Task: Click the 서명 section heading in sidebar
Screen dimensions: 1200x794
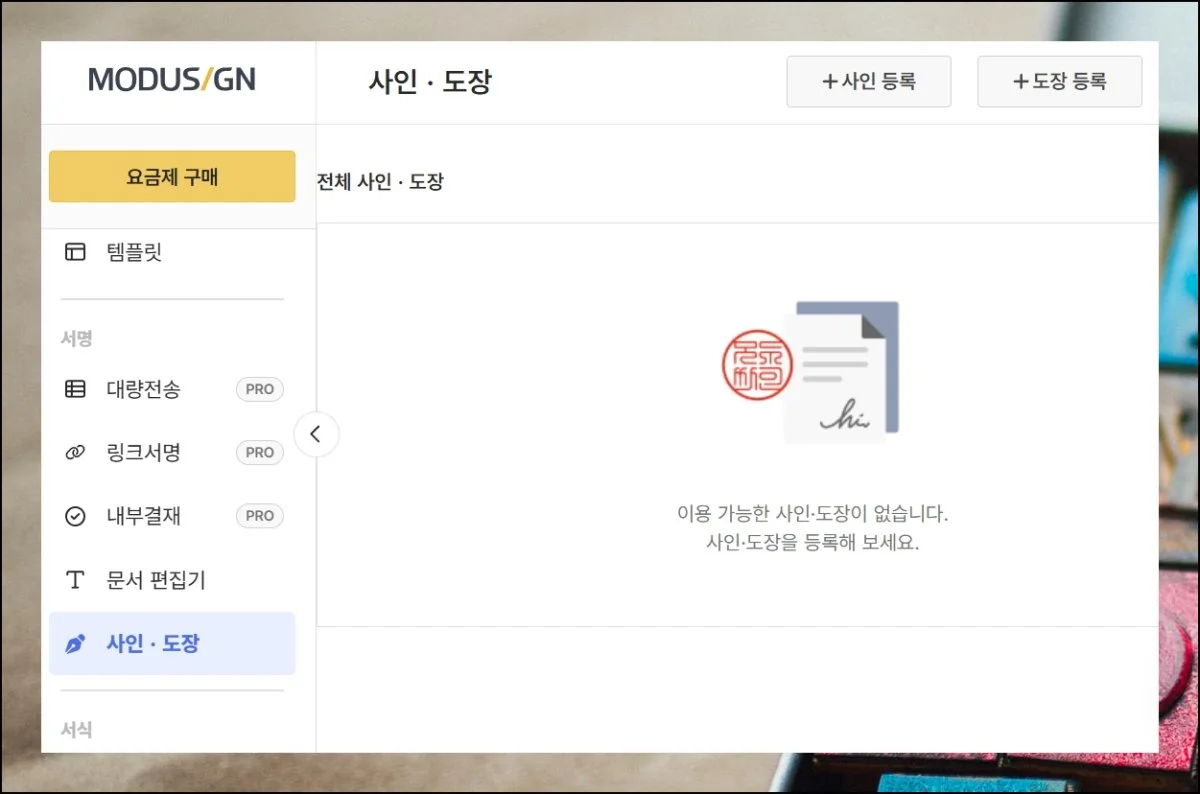Action: [76, 339]
